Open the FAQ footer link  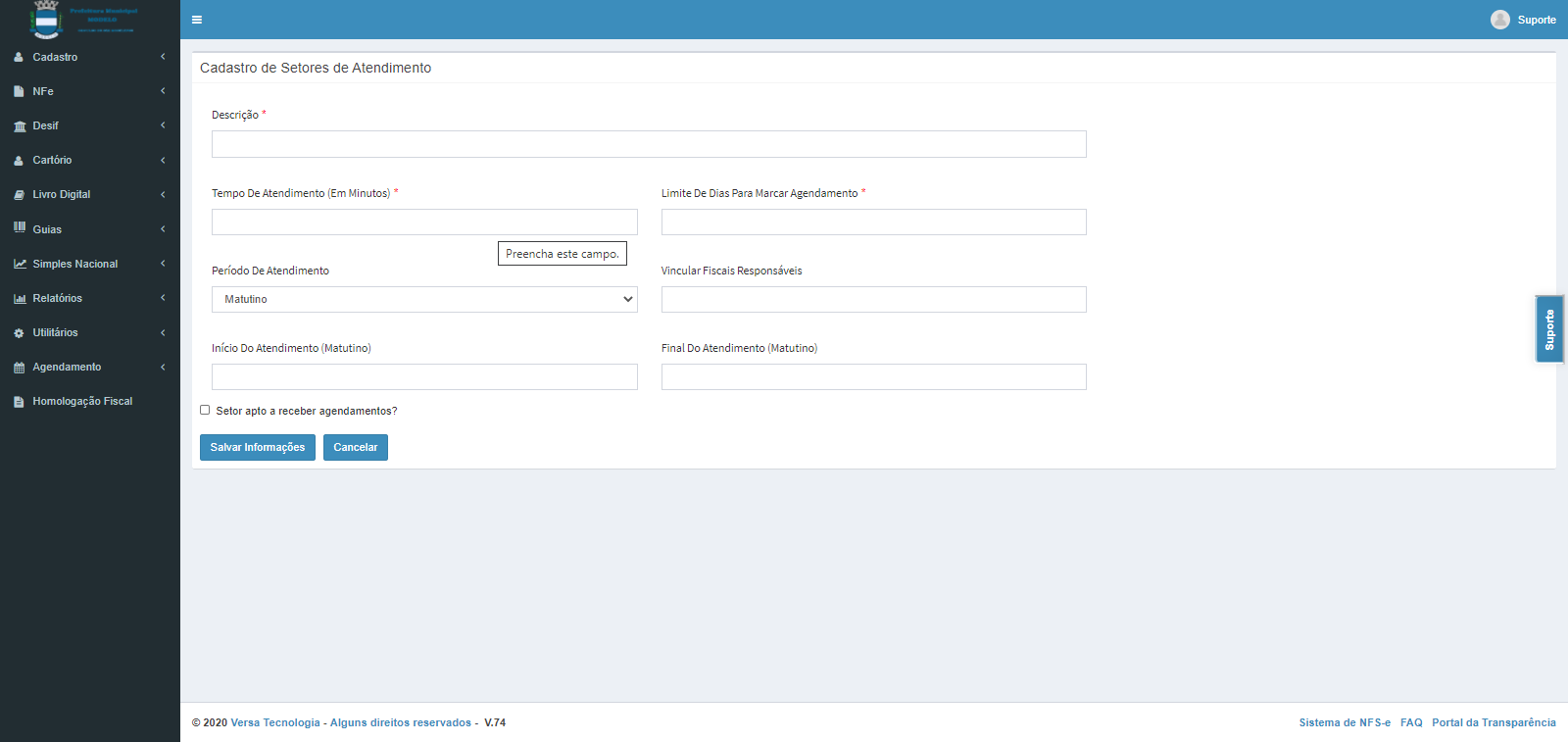(1410, 722)
